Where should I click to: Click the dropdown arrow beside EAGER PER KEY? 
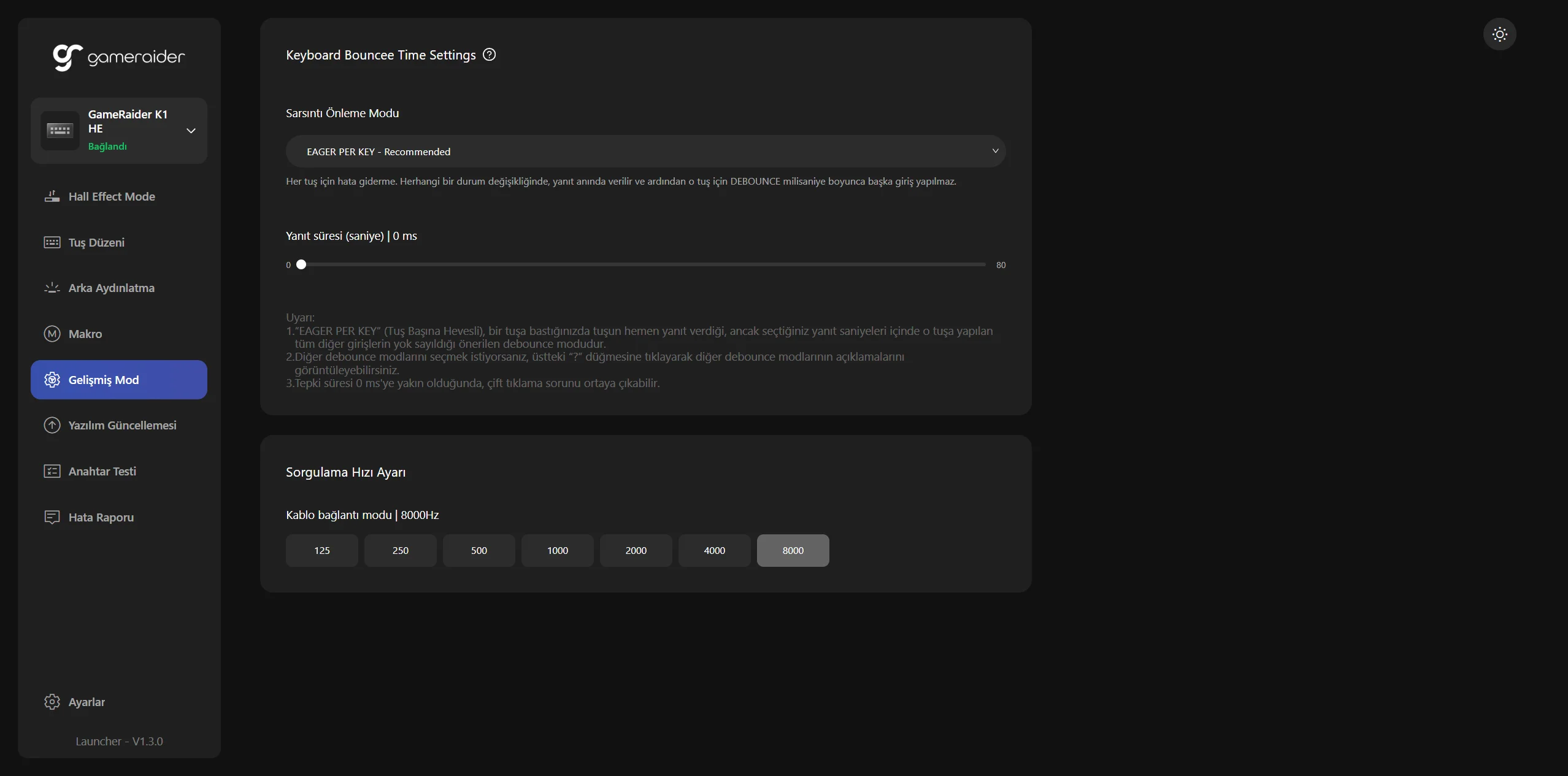pos(995,151)
